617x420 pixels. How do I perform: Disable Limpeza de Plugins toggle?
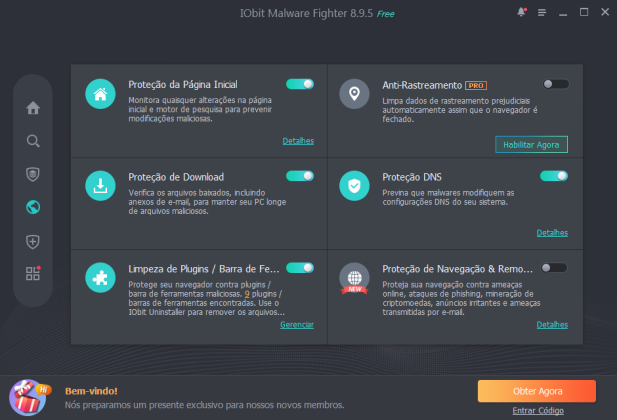(300, 268)
